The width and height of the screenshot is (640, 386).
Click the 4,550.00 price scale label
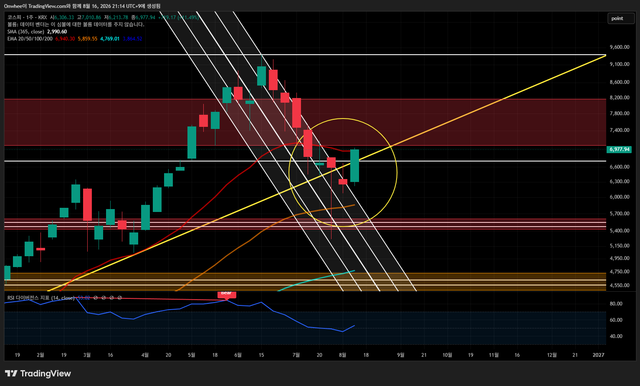click(620, 285)
